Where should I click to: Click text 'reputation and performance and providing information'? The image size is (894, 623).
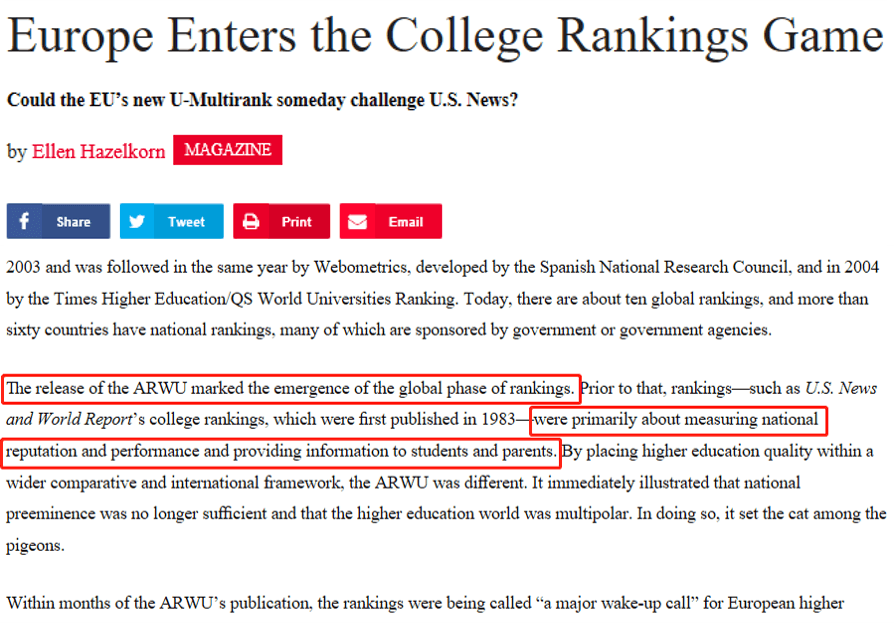(197, 451)
